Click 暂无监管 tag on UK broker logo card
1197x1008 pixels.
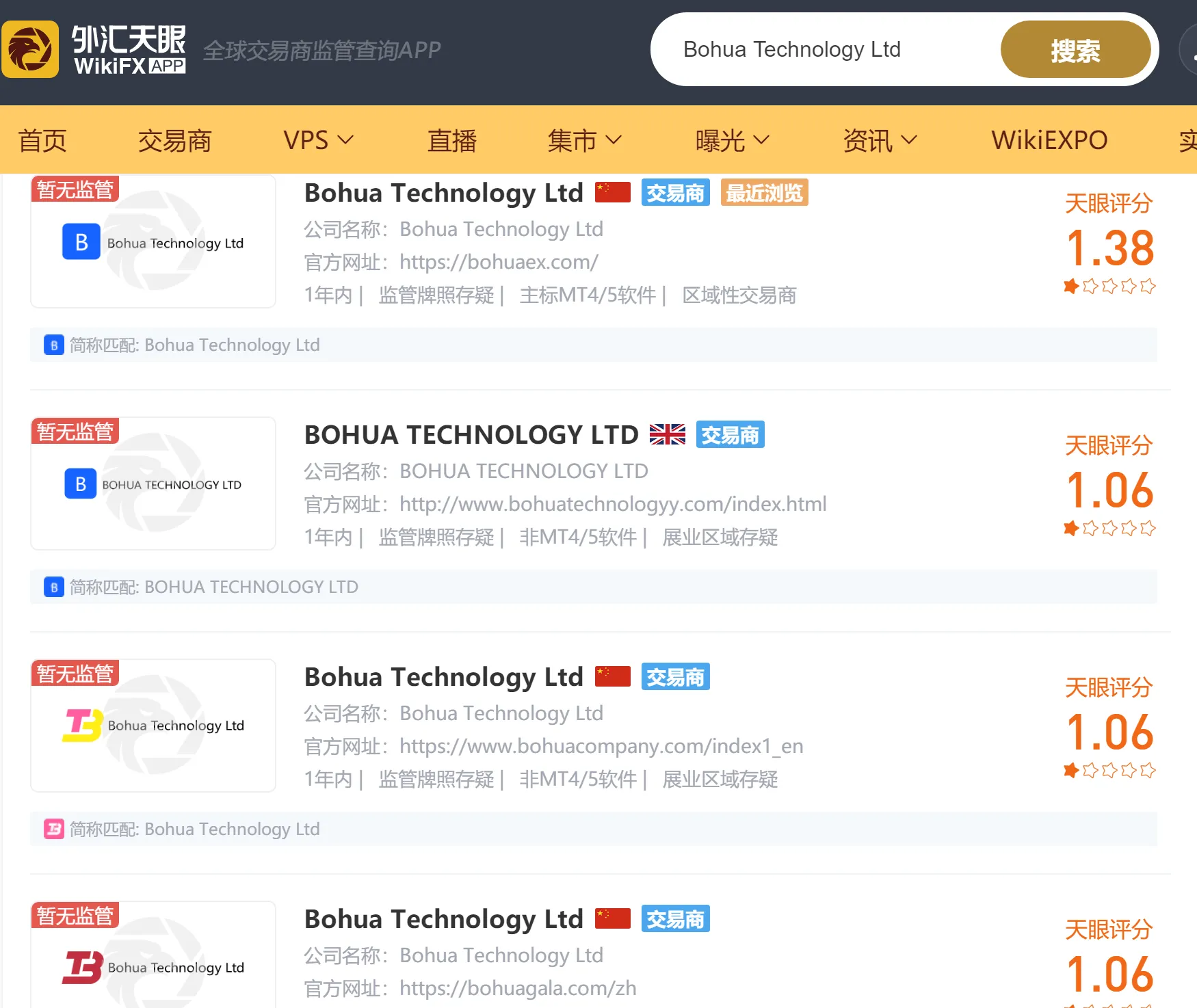coord(75,431)
